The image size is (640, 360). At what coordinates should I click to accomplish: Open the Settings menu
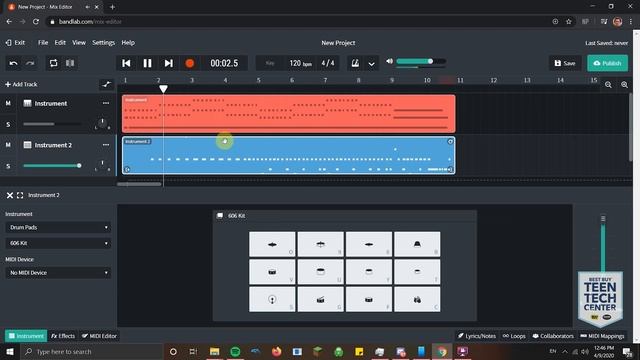point(103,42)
